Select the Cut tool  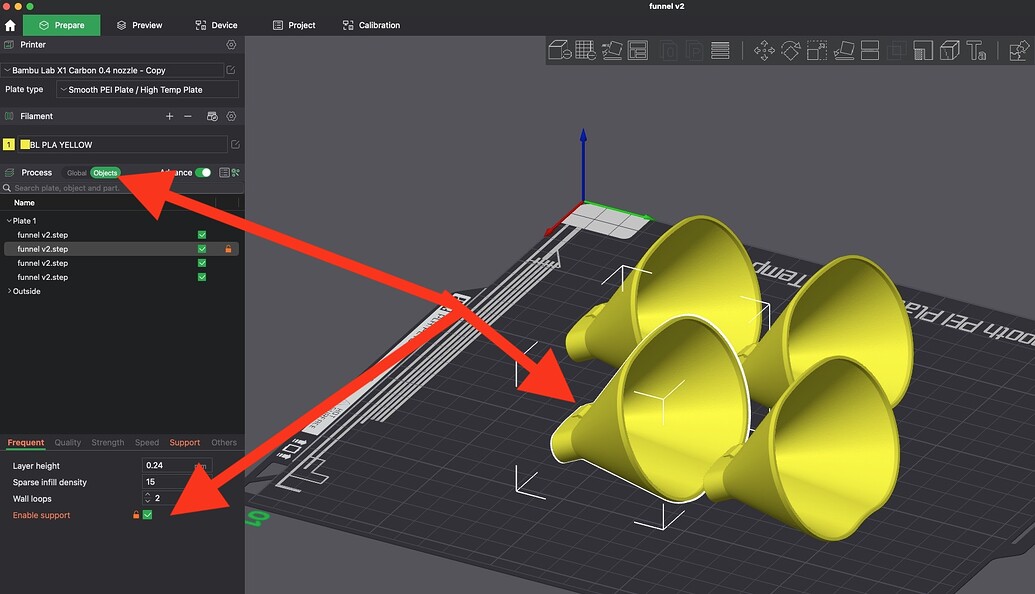click(870, 50)
